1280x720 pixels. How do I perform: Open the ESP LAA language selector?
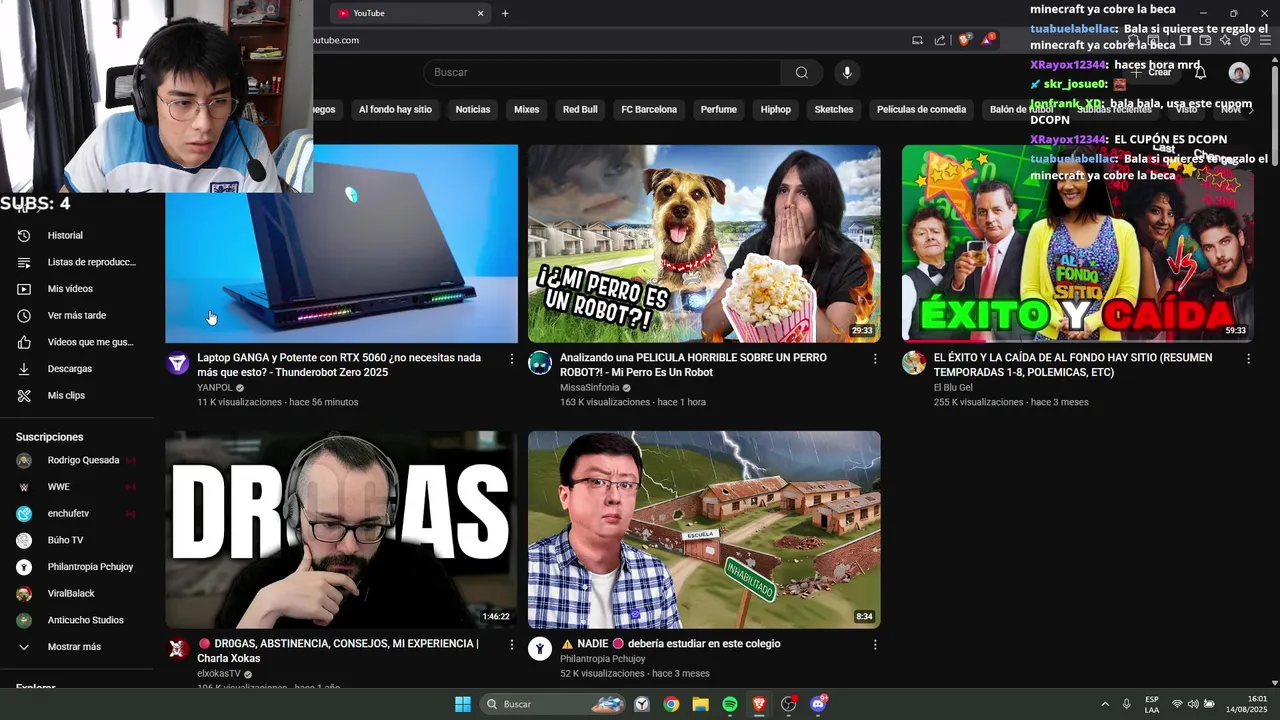coord(1152,704)
